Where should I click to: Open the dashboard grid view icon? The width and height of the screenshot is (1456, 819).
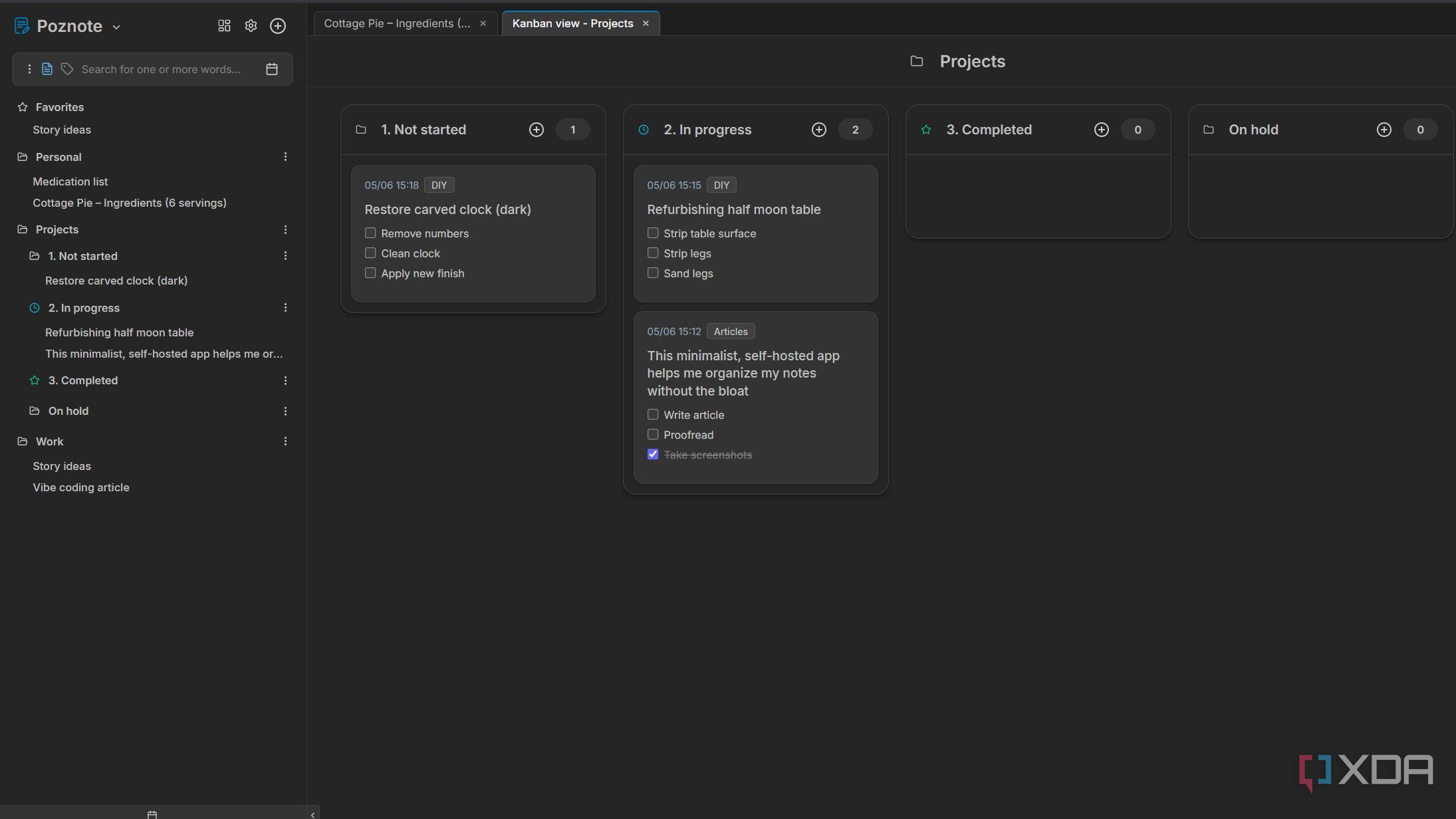pos(224,26)
